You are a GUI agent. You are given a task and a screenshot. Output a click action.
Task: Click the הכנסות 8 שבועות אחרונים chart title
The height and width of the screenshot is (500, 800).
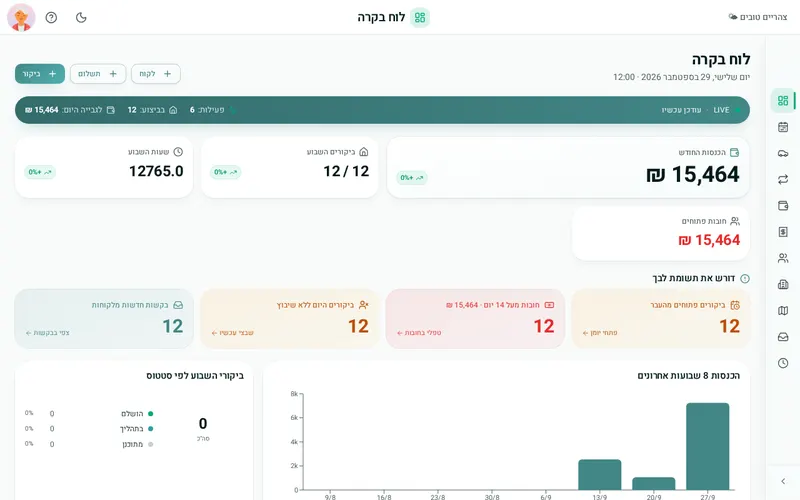(x=688, y=376)
